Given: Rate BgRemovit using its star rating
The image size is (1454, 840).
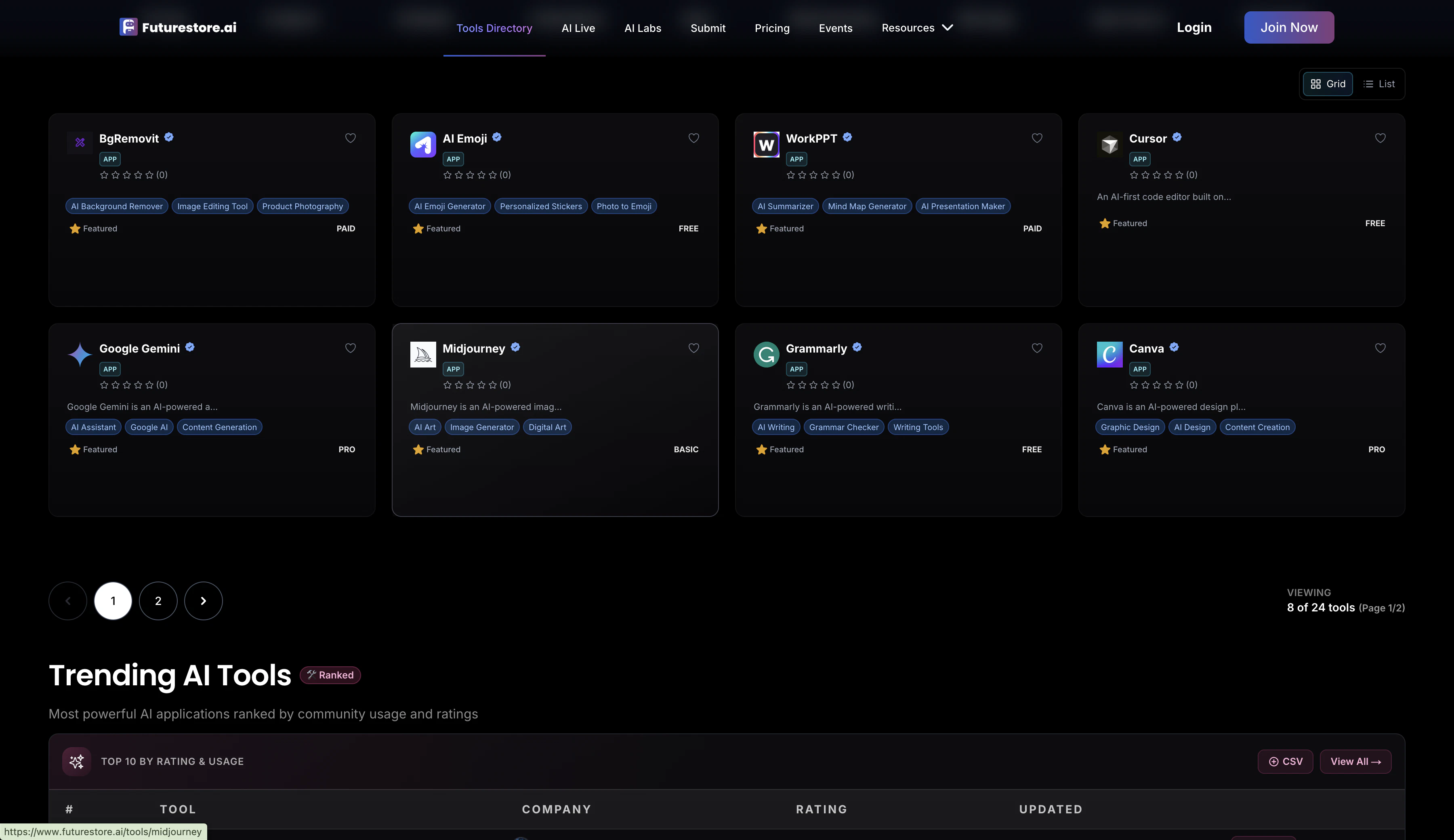Looking at the screenshot, I should point(127,175).
